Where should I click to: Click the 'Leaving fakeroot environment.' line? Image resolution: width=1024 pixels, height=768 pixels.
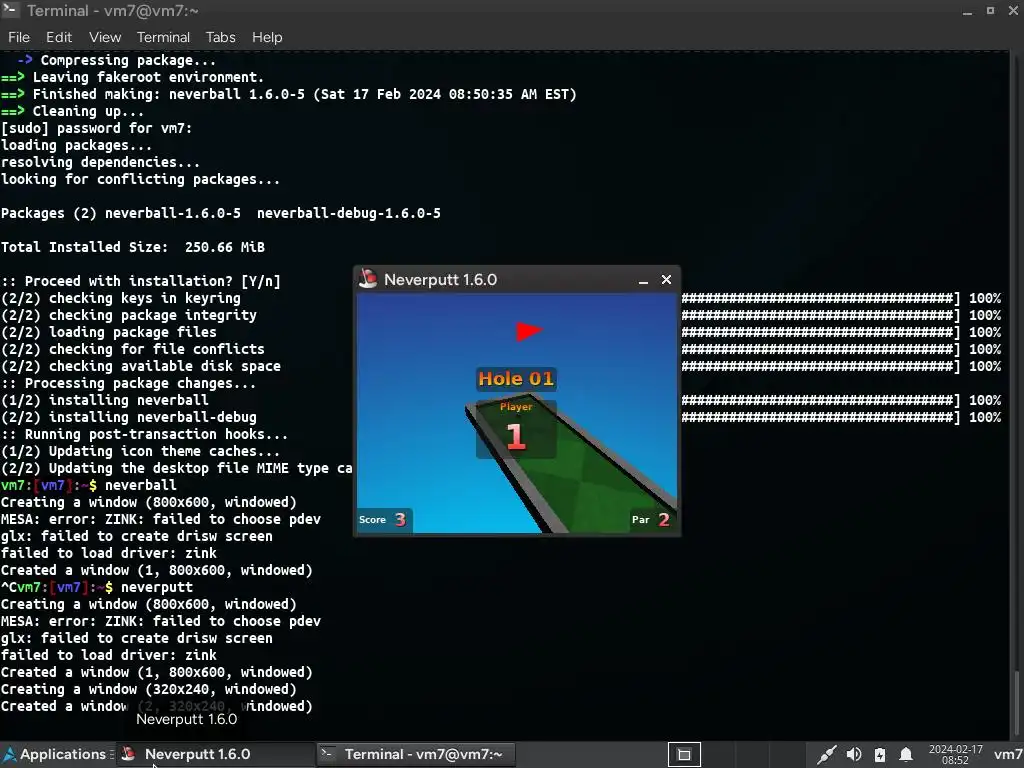tap(132, 77)
